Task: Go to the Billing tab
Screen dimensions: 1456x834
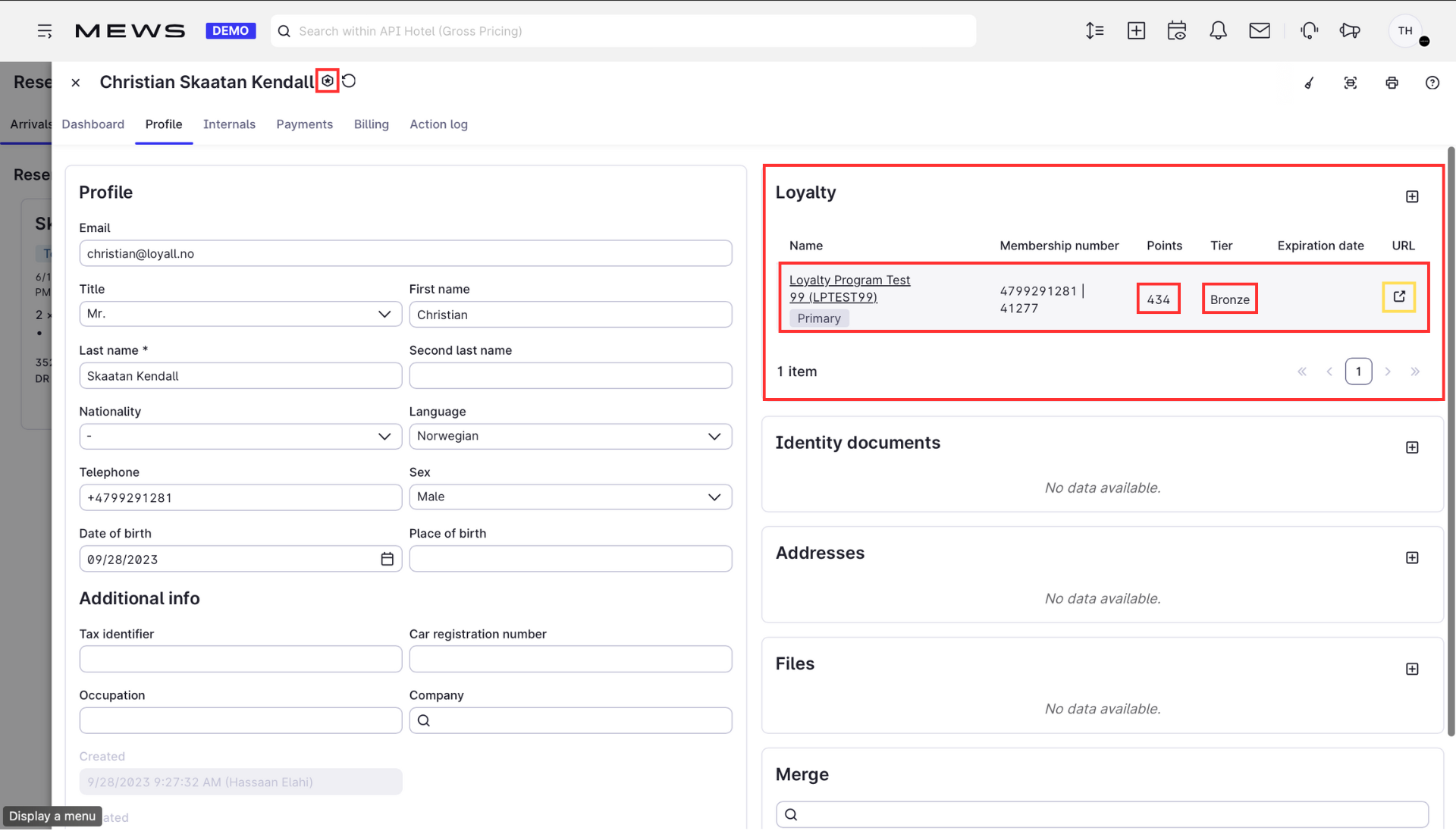Action: 371,124
